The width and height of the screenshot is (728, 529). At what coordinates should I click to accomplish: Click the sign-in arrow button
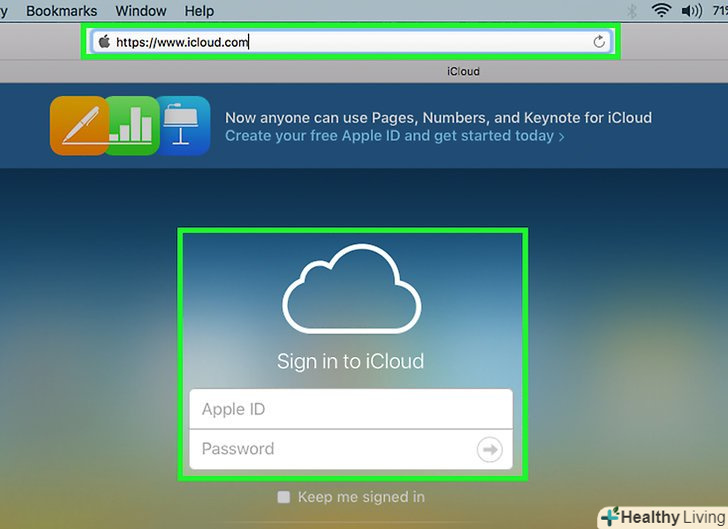coord(489,449)
